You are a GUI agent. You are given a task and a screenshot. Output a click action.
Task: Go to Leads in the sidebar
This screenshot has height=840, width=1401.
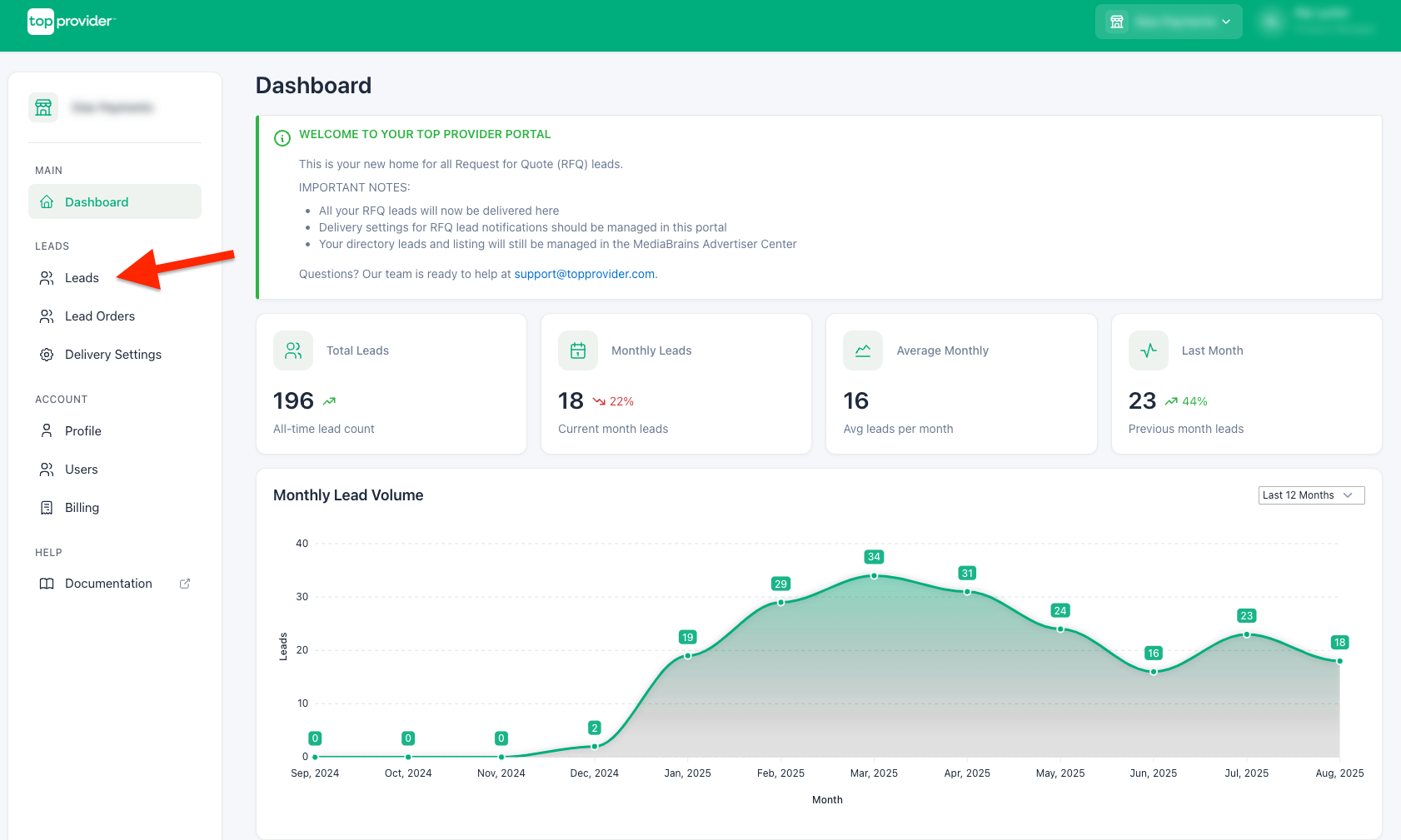[82, 278]
